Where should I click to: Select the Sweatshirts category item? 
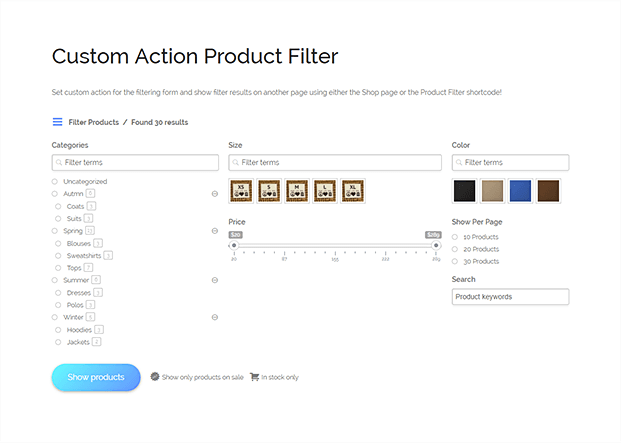(84, 256)
